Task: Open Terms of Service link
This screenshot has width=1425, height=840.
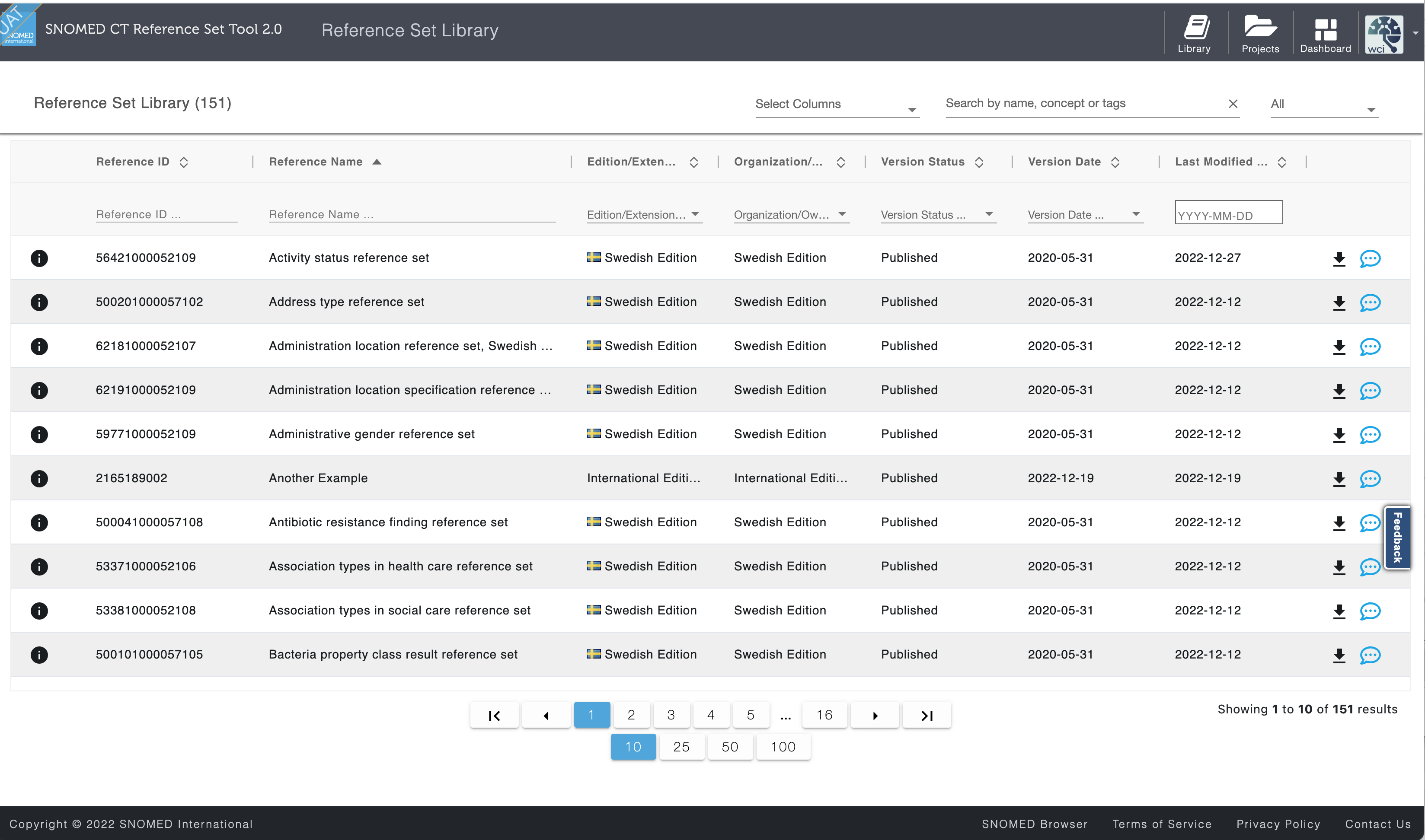Action: 1162,824
